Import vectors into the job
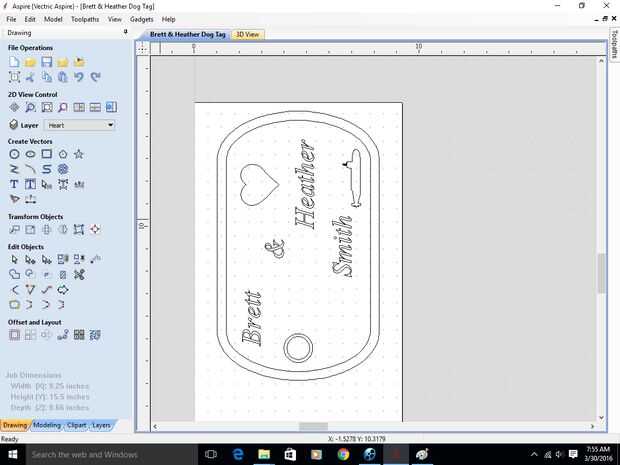 coord(63,62)
